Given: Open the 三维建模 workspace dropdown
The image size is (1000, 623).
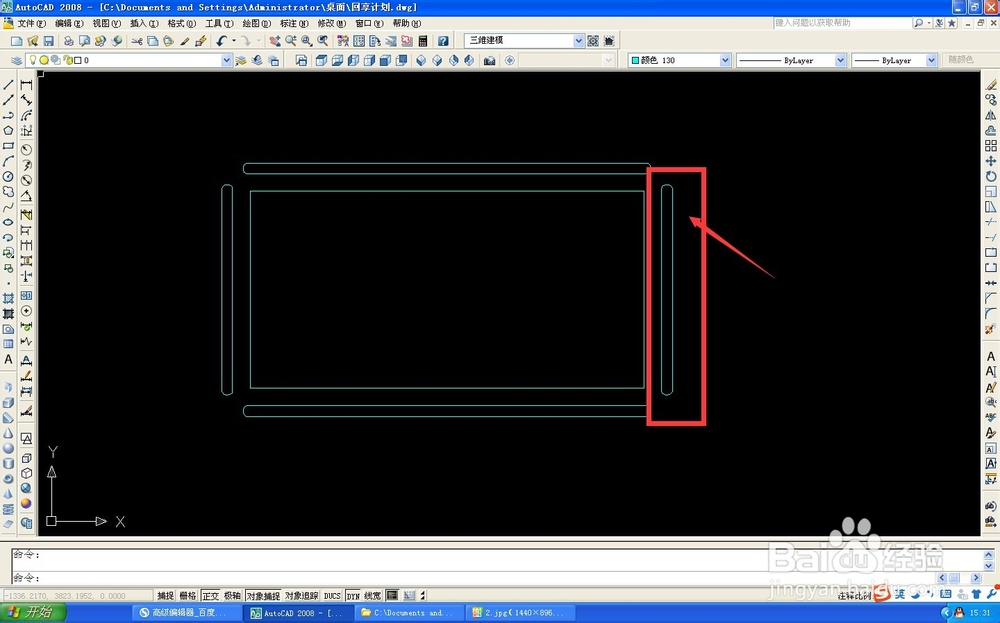Looking at the screenshot, I should click(578, 40).
